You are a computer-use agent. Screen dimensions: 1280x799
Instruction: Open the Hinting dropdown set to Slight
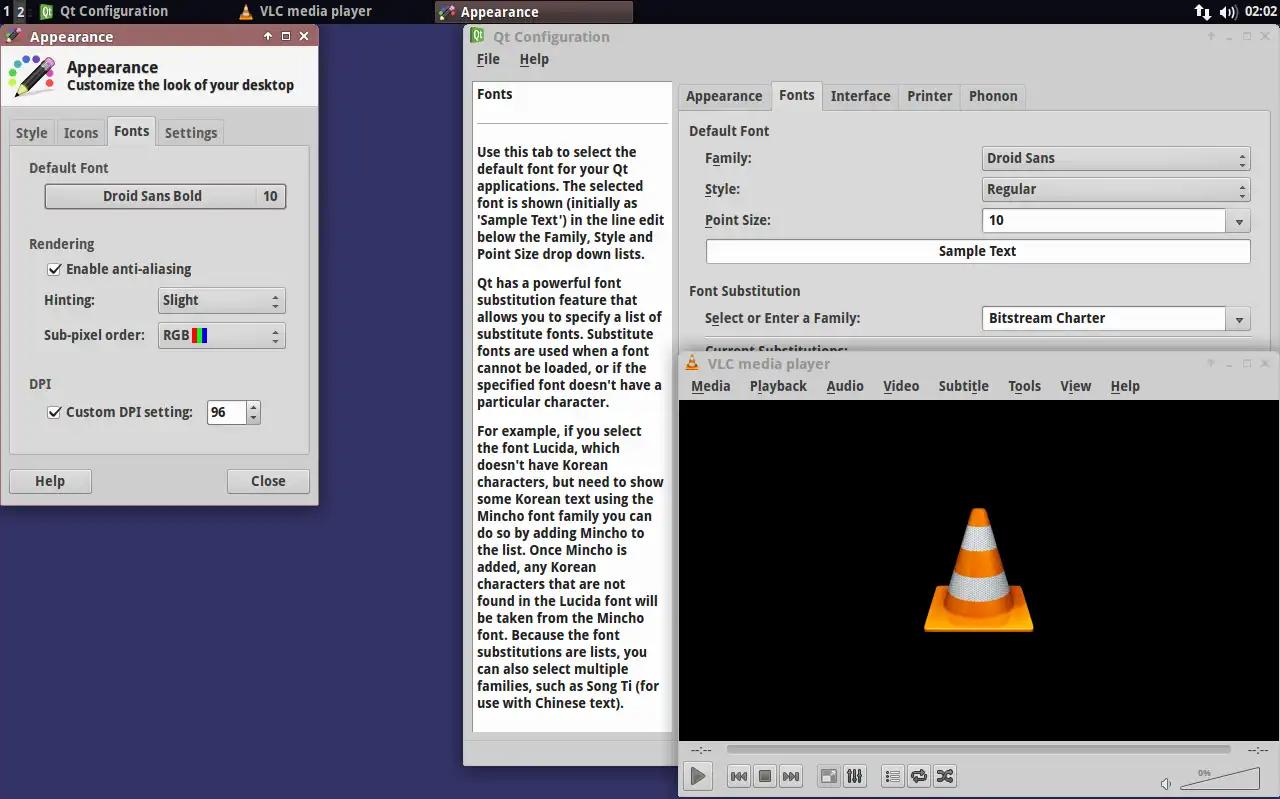coord(222,300)
